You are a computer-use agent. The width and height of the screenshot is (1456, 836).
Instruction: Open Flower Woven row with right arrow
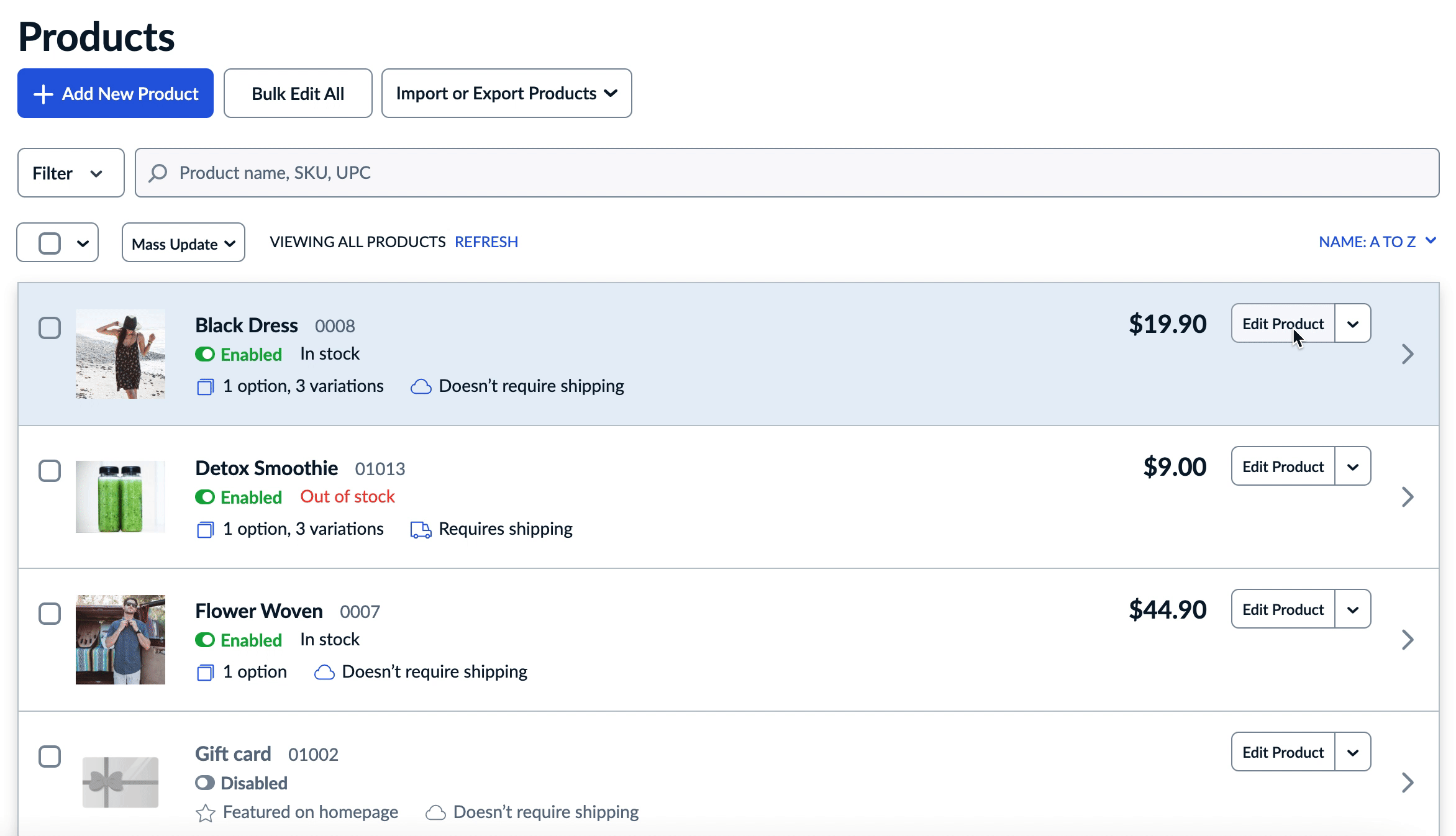[x=1407, y=640]
